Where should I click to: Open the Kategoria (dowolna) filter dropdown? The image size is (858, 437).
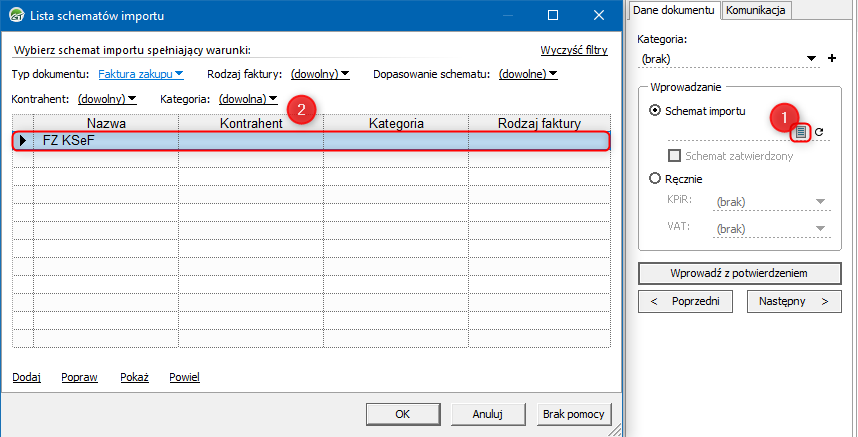point(248,99)
